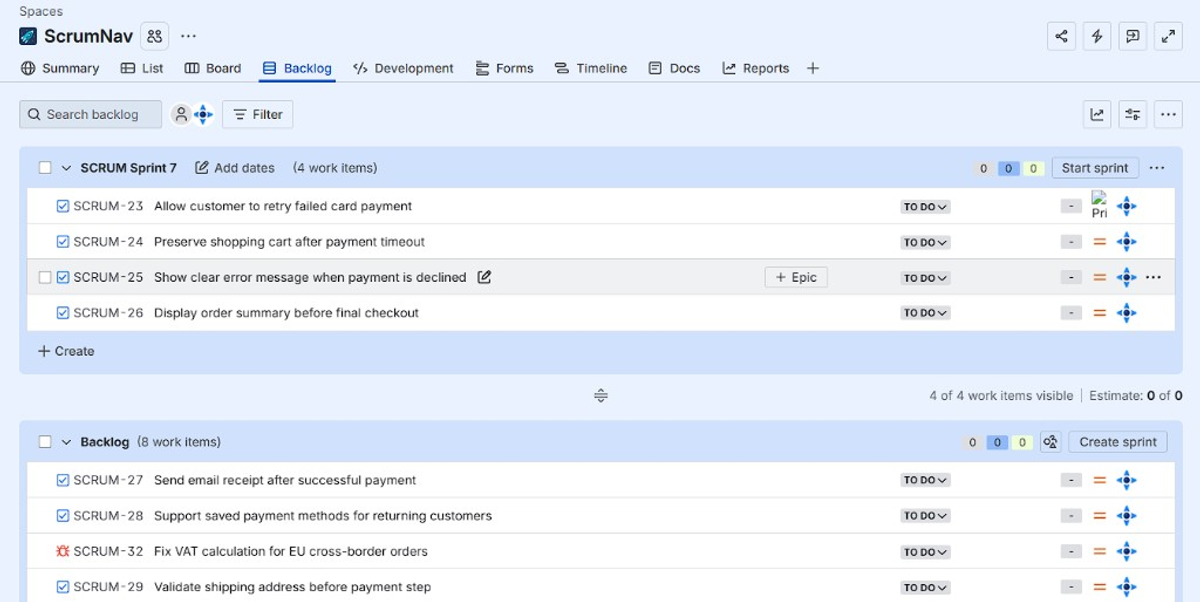The height and width of the screenshot is (602, 1200).
Task: Click assignee avatar on SCRUM-23 row
Action: point(1127,206)
